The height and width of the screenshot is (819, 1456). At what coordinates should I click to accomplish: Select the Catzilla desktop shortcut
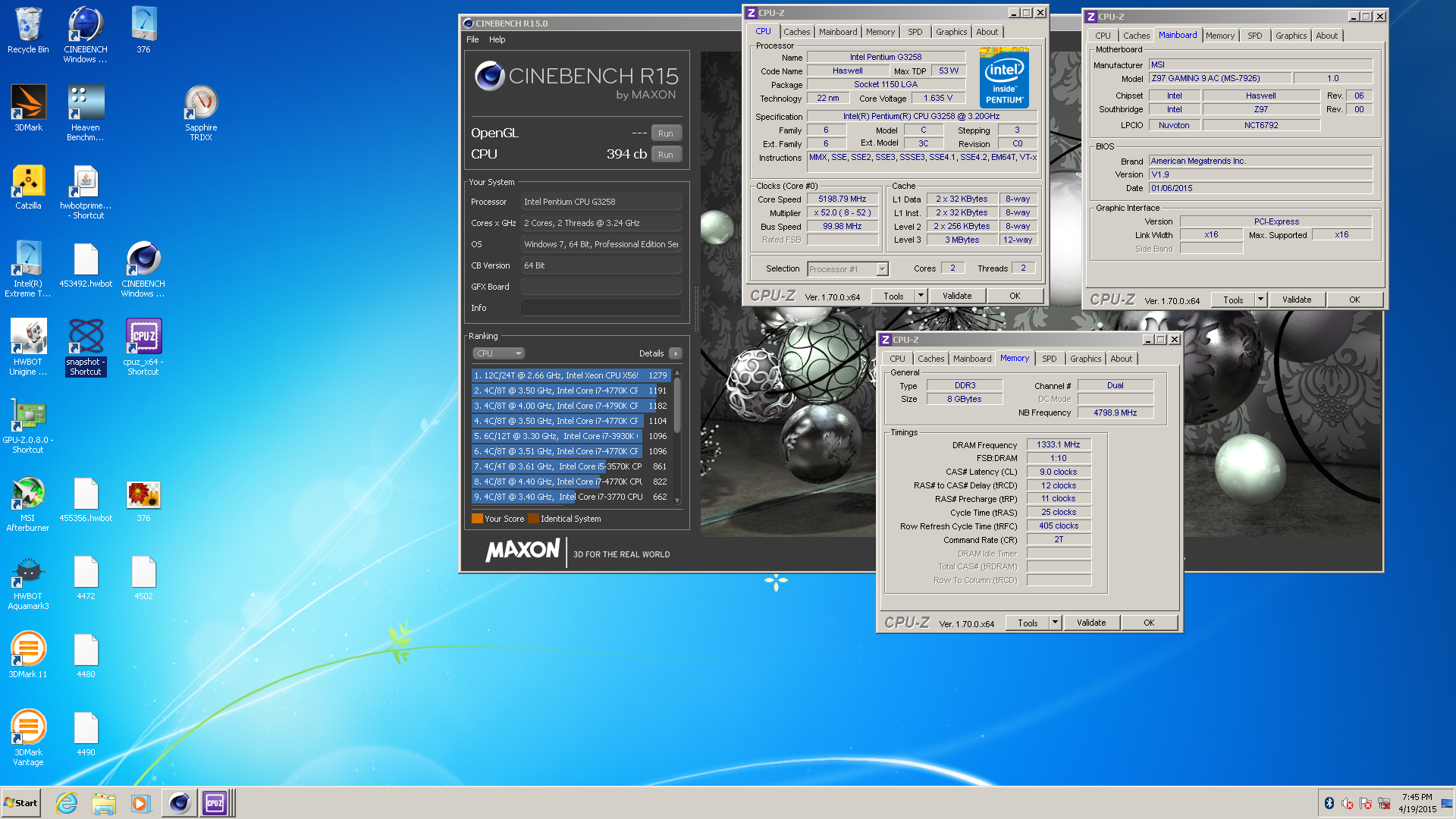point(28,187)
